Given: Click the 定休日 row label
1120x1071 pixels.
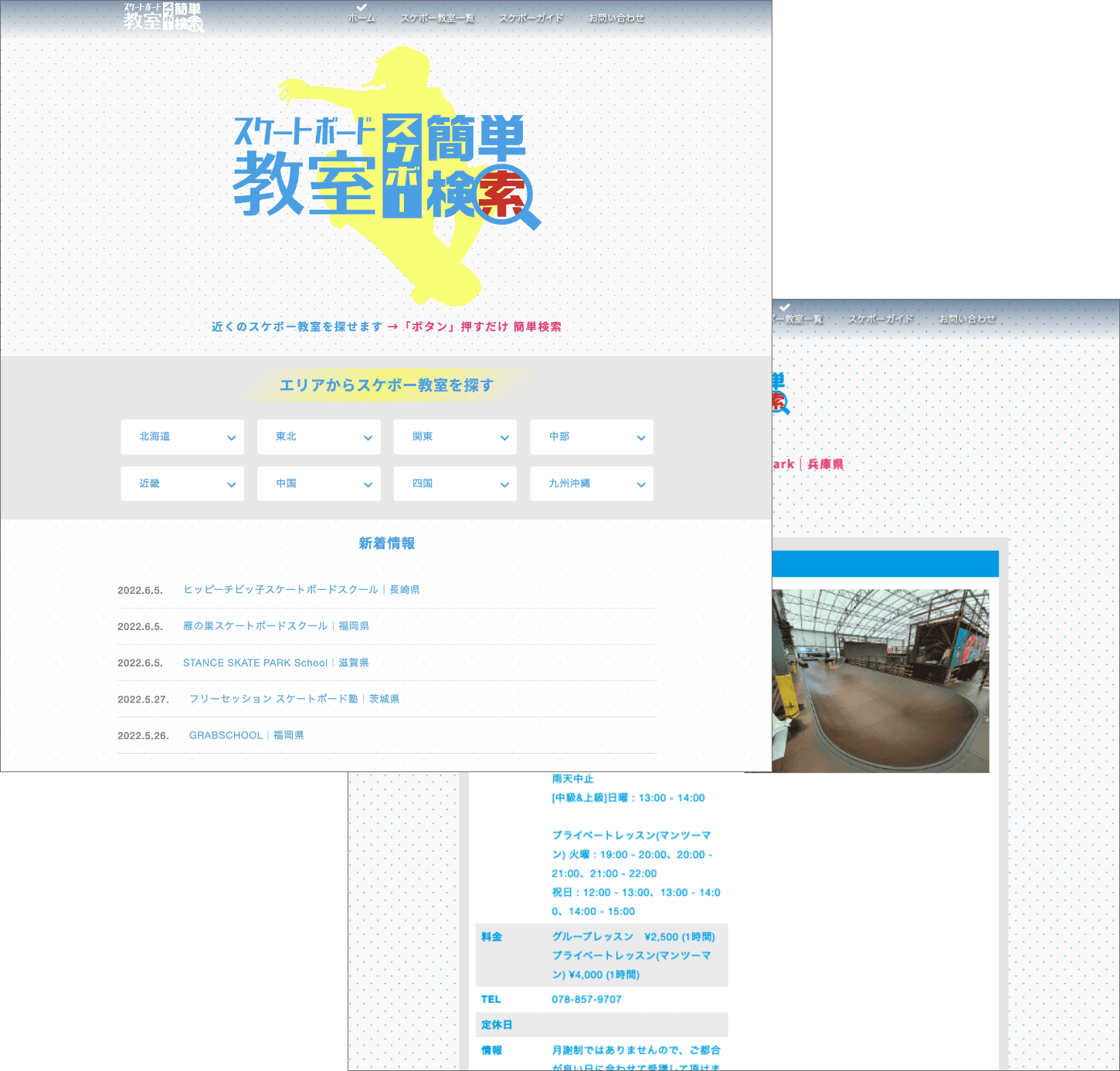Looking at the screenshot, I should [x=497, y=1025].
